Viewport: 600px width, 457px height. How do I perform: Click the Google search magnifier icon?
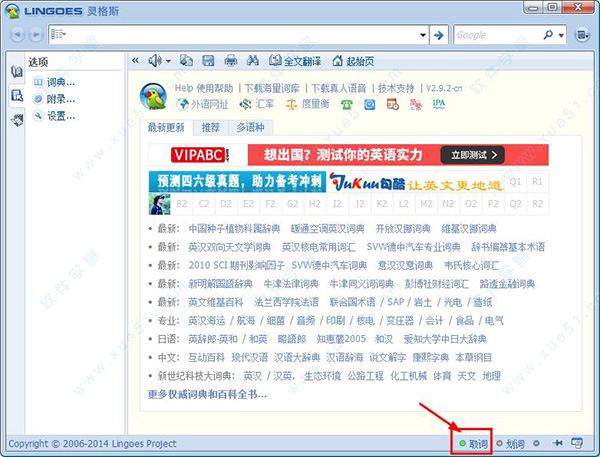coord(548,35)
